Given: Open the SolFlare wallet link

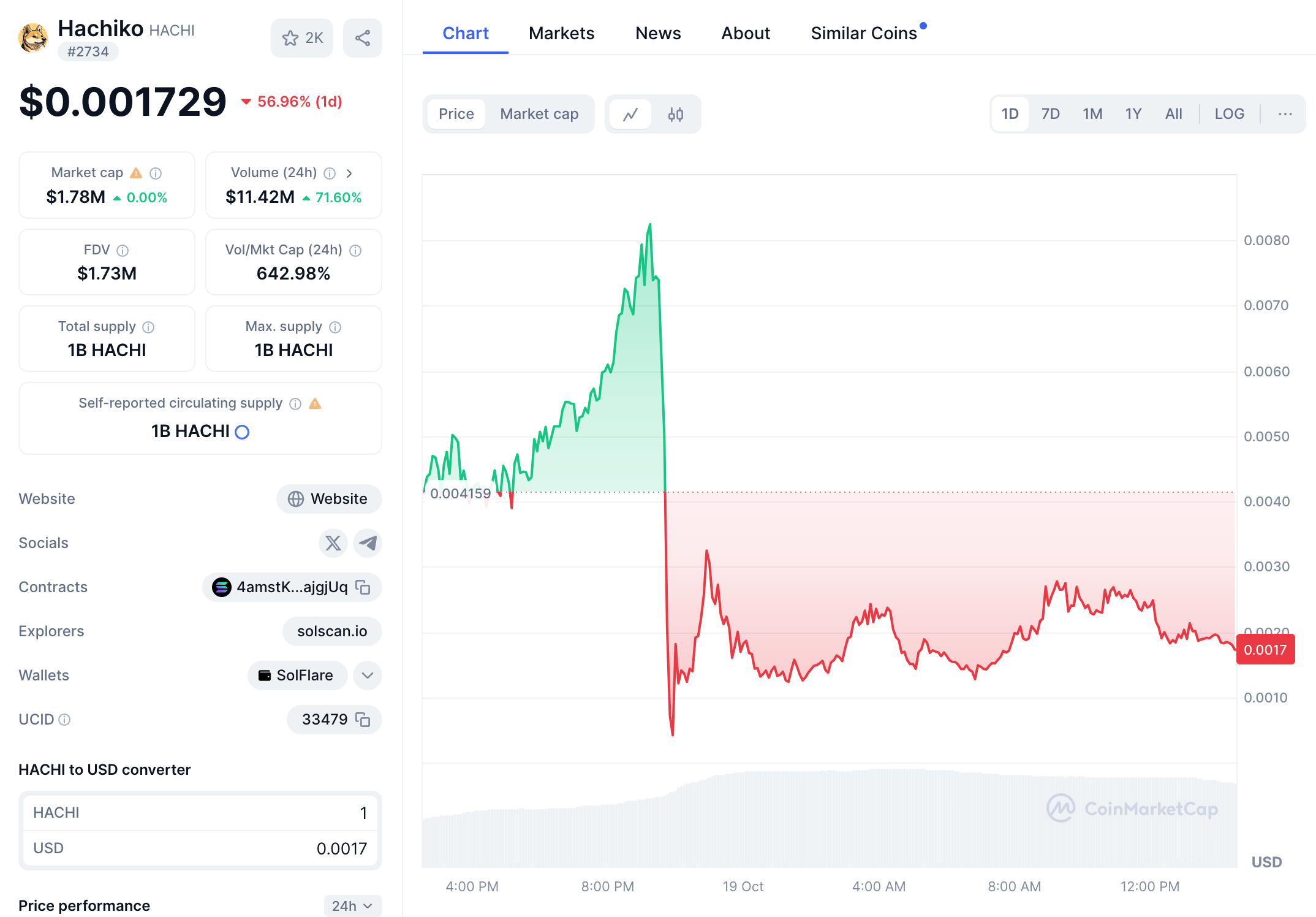Looking at the screenshot, I should pyautogui.click(x=297, y=675).
